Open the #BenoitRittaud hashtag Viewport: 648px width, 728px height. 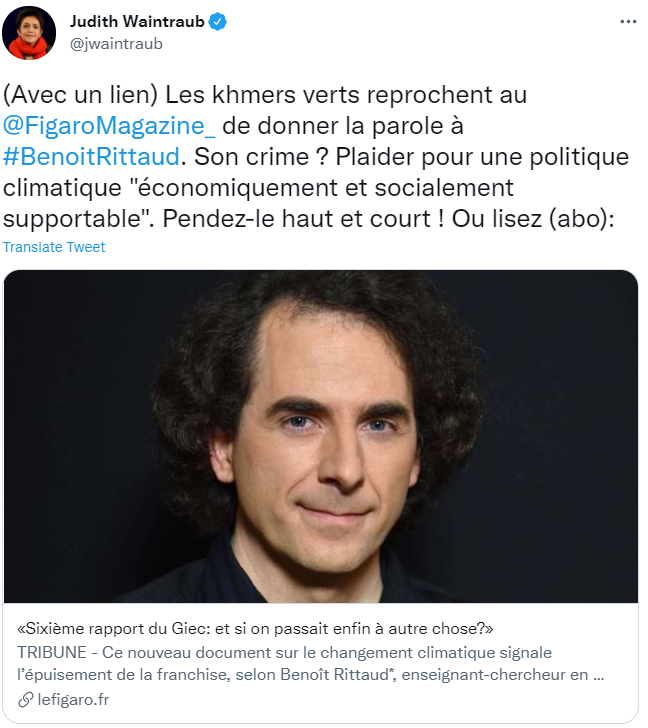[x=91, y=156]
